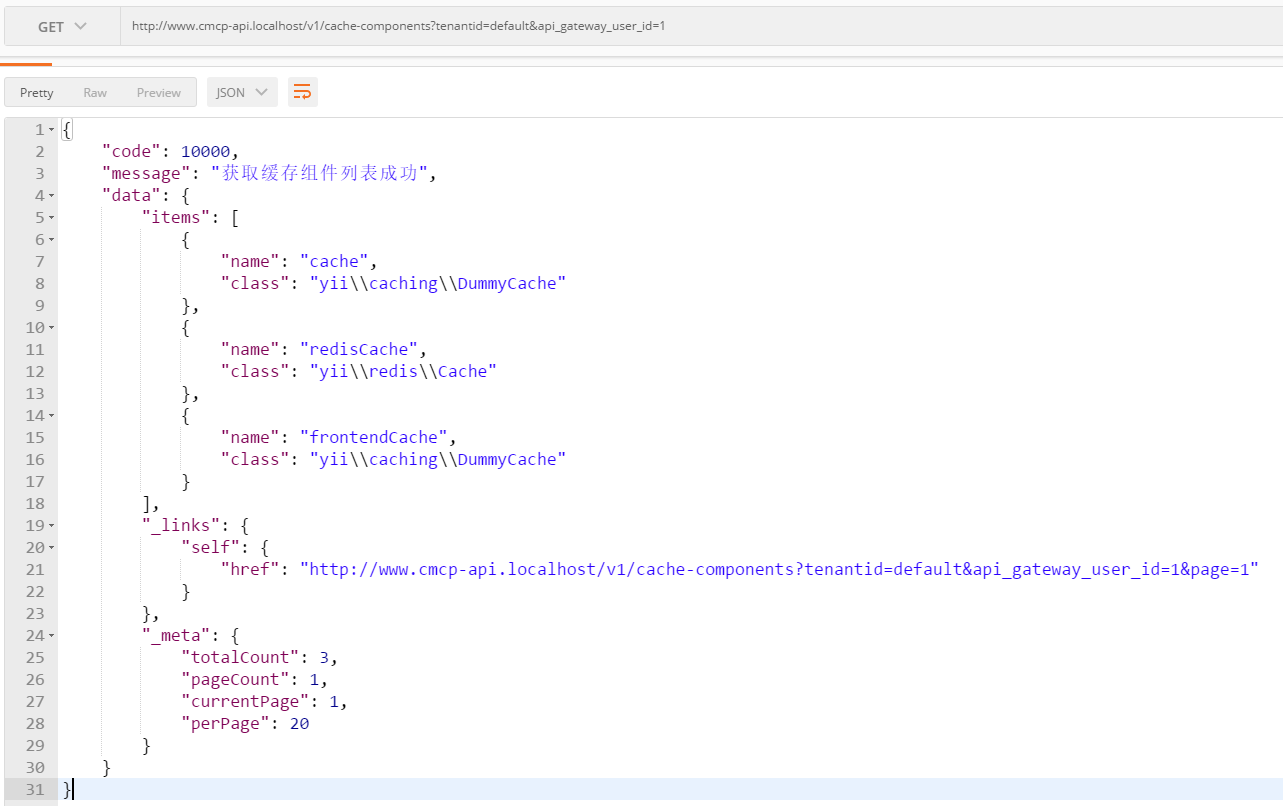Collapse the "_links" object fold arrow
The width and height of the screenshot is (1283, 806).
coord(51,526)
